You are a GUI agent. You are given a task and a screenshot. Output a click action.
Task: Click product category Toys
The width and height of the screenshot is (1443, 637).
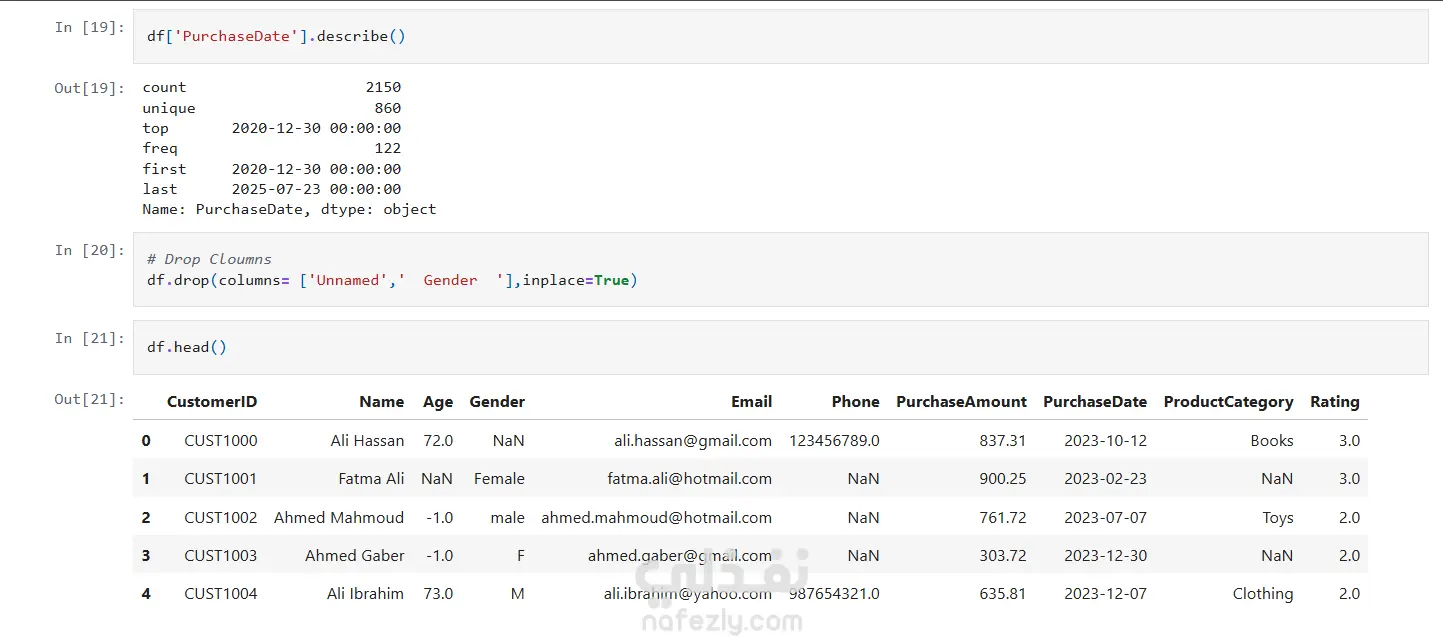click(x=1278, y=518)
